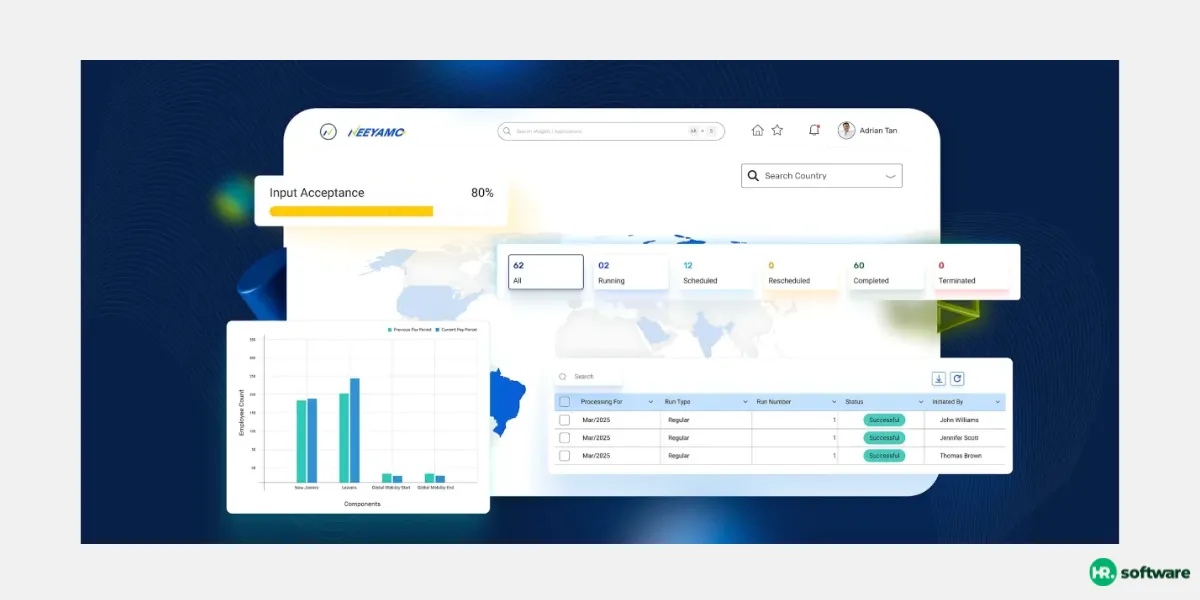Click the Adrian Tan user name
The image size is (1200, 600).
click(x=878, y=131)
